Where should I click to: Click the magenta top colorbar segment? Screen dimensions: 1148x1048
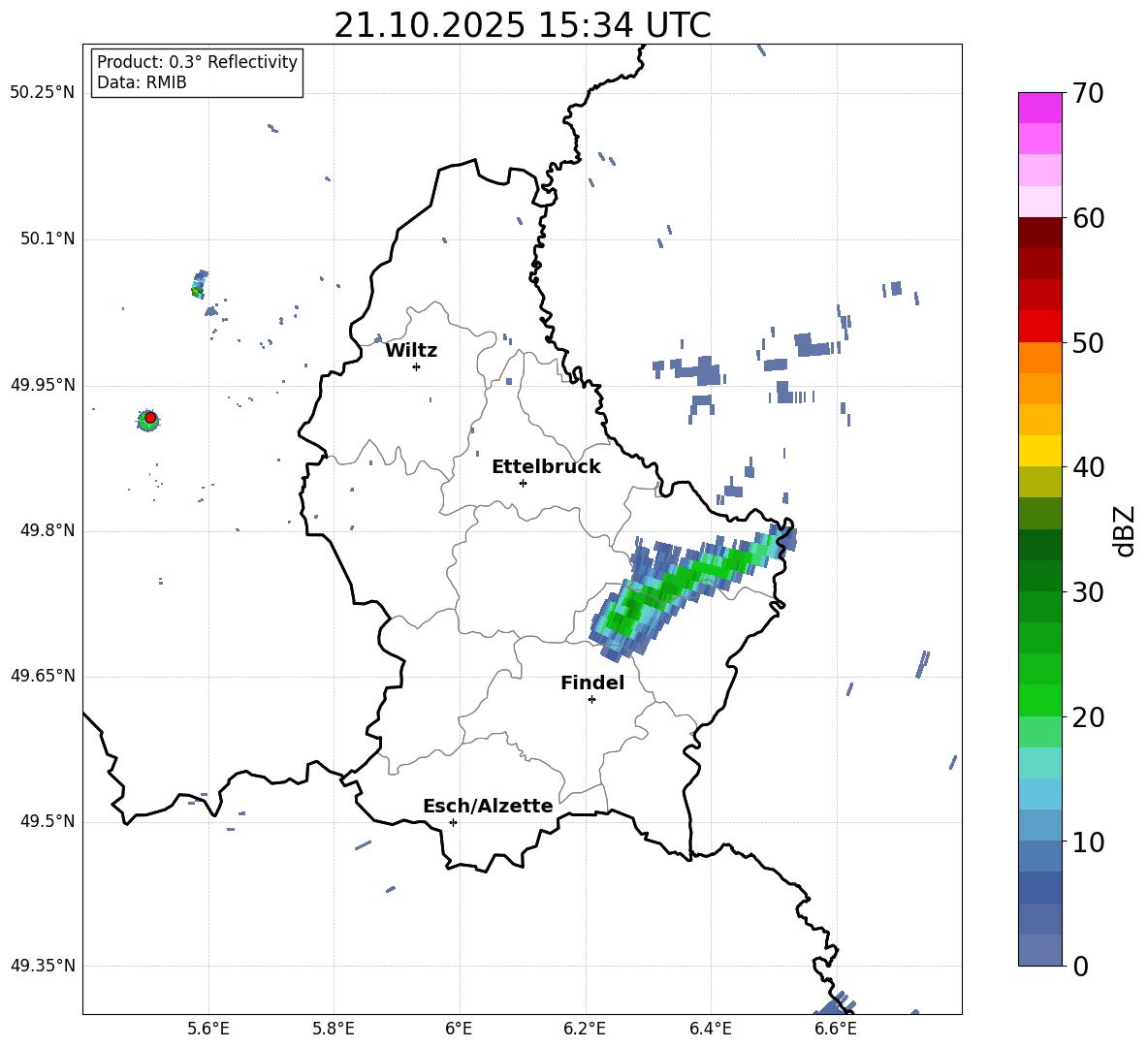click(x=1039, y=108)
